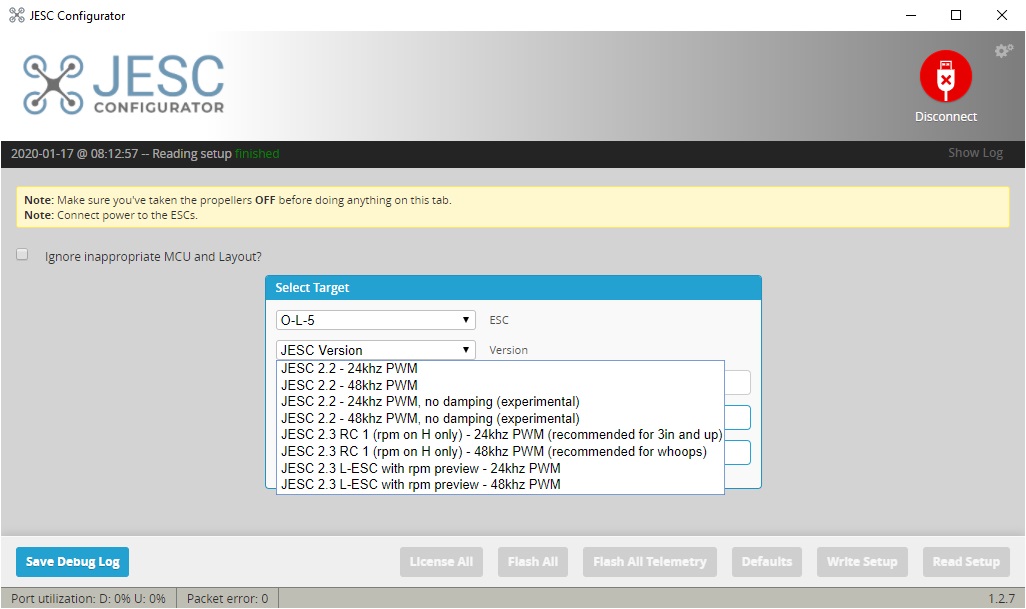The image size is (1026, 609).
Task: Click Flash All Telemetry button
Action: point(650,562)
